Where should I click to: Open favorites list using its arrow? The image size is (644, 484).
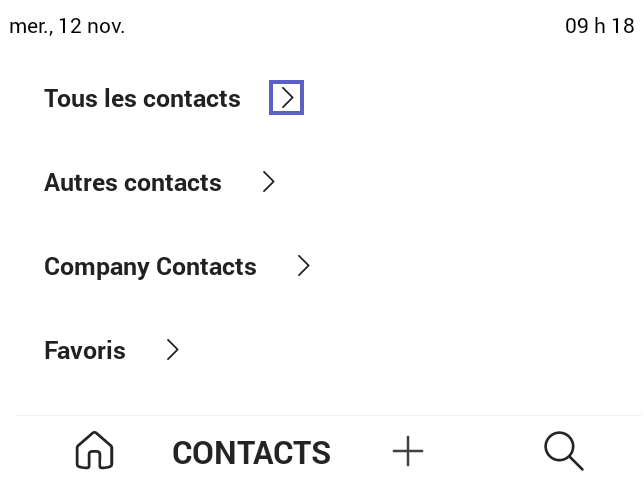(172, 350)
